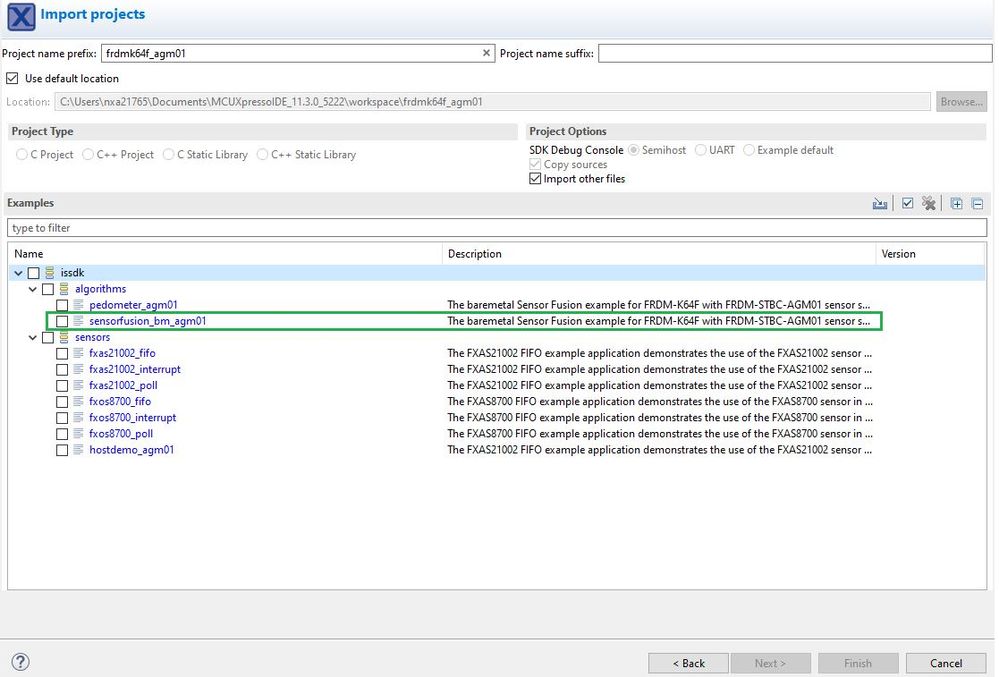Check the hostdemo_agm01 checkbox
The height and width of the screenshot is (677, 999).
point(62,450)
